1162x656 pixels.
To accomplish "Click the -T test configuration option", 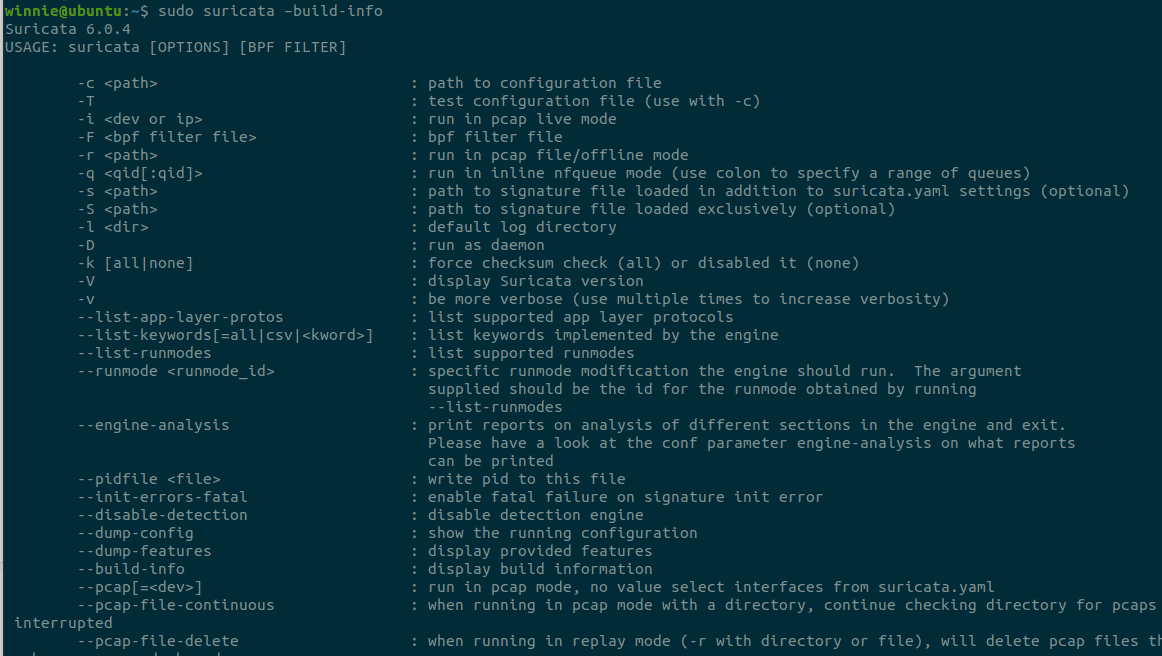I will pyautogui.click(x=86, y=101).
